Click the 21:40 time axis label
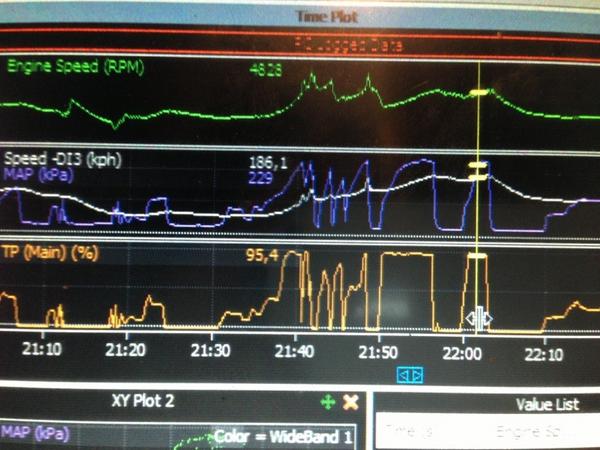Viewport: 600px width, 450px height. coord(294,351)
